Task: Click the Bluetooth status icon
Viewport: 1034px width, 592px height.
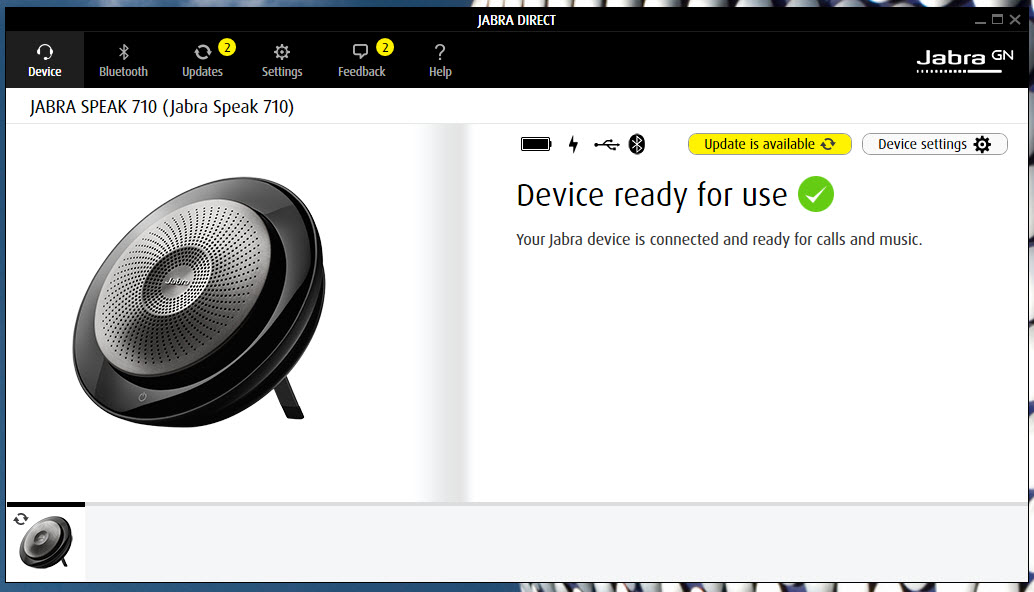Action: (636, 144)
